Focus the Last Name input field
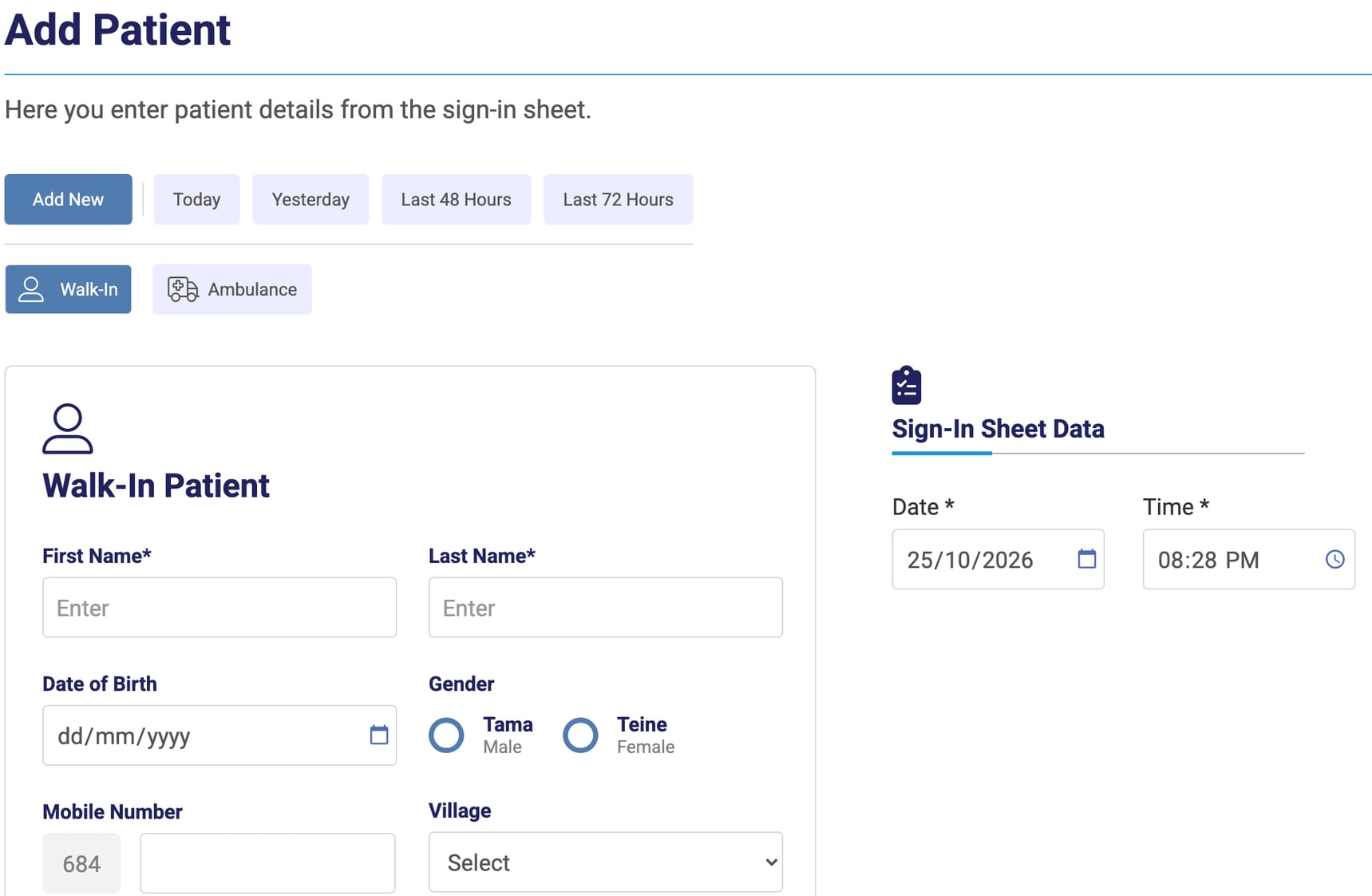Screen dimensions: 1372x896 [x=606, y=608]
